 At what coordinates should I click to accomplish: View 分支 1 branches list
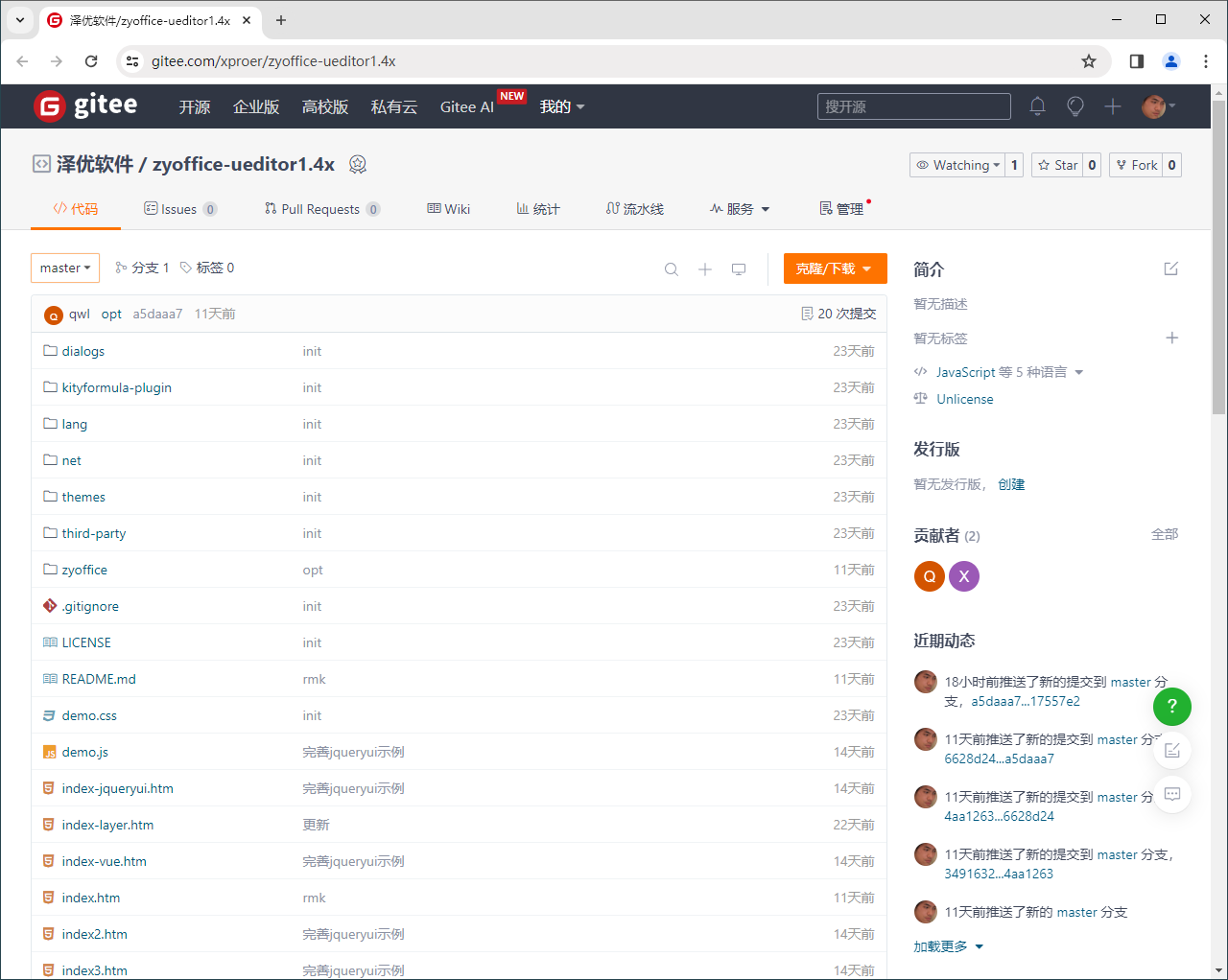click(142, 268)
